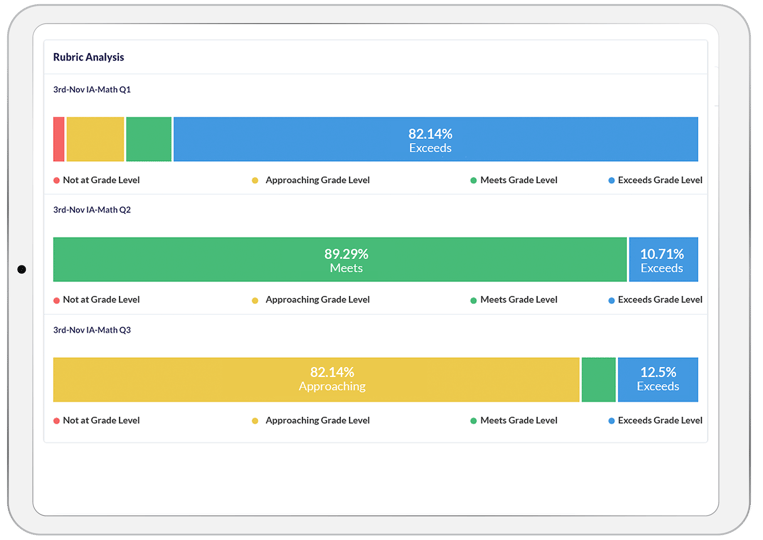The width and height of the screenshot is (763, 540).
Task: Tap the tablet's camera dot on the left bezel
Action: pyautogui.click(x=22, y=270)
